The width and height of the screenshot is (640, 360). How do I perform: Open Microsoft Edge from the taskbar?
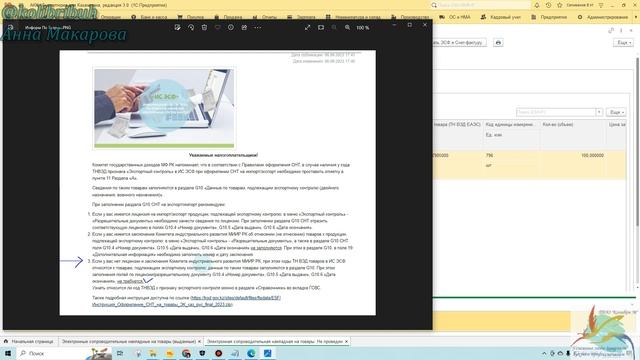pos(251,353)
